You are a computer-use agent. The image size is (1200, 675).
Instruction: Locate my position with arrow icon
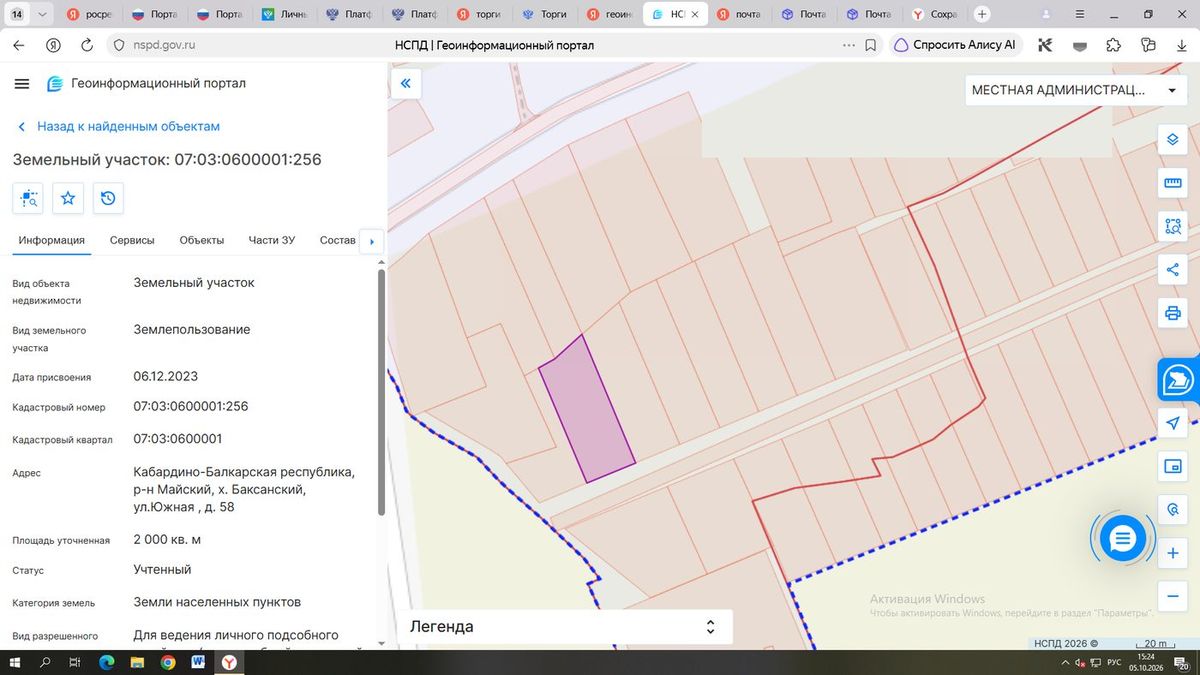pos(1173,424)
